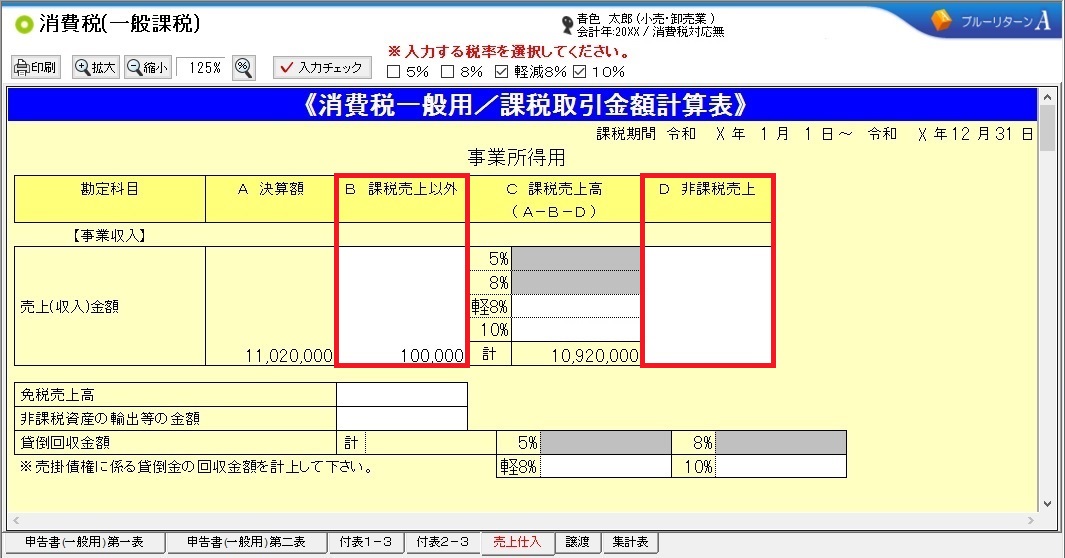Click the B 課税売上以外 cell 100,000
The height and width of the screenshot is (558, 1065).
coord(402,306)
